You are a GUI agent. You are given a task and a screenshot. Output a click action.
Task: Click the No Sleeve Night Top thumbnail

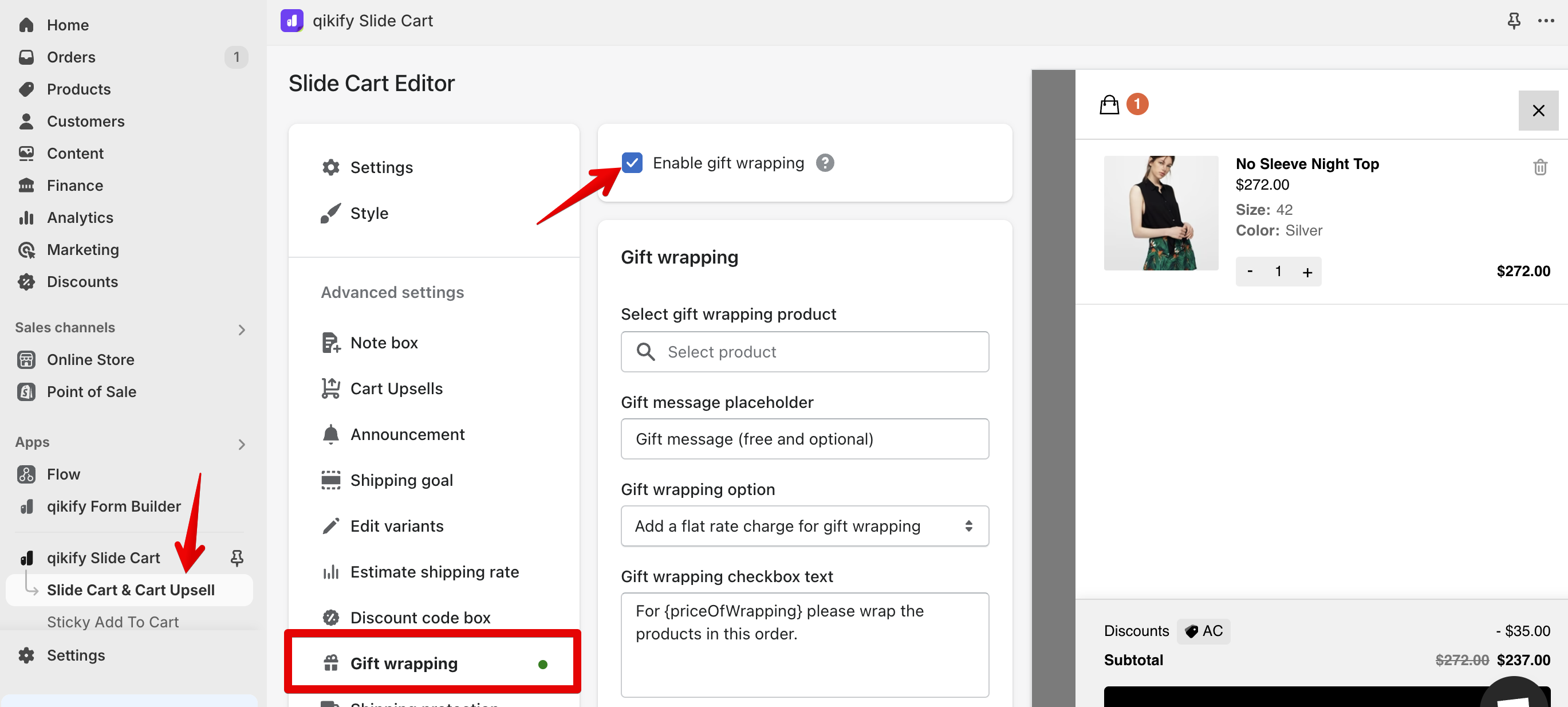(x=1161, y=213)
